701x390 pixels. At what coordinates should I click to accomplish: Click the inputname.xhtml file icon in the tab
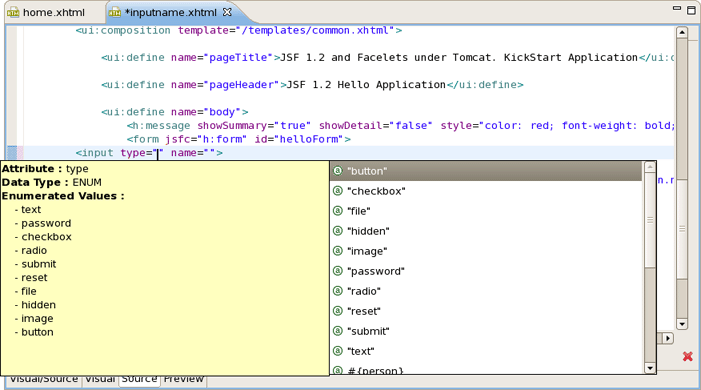[x=115, y=13]
